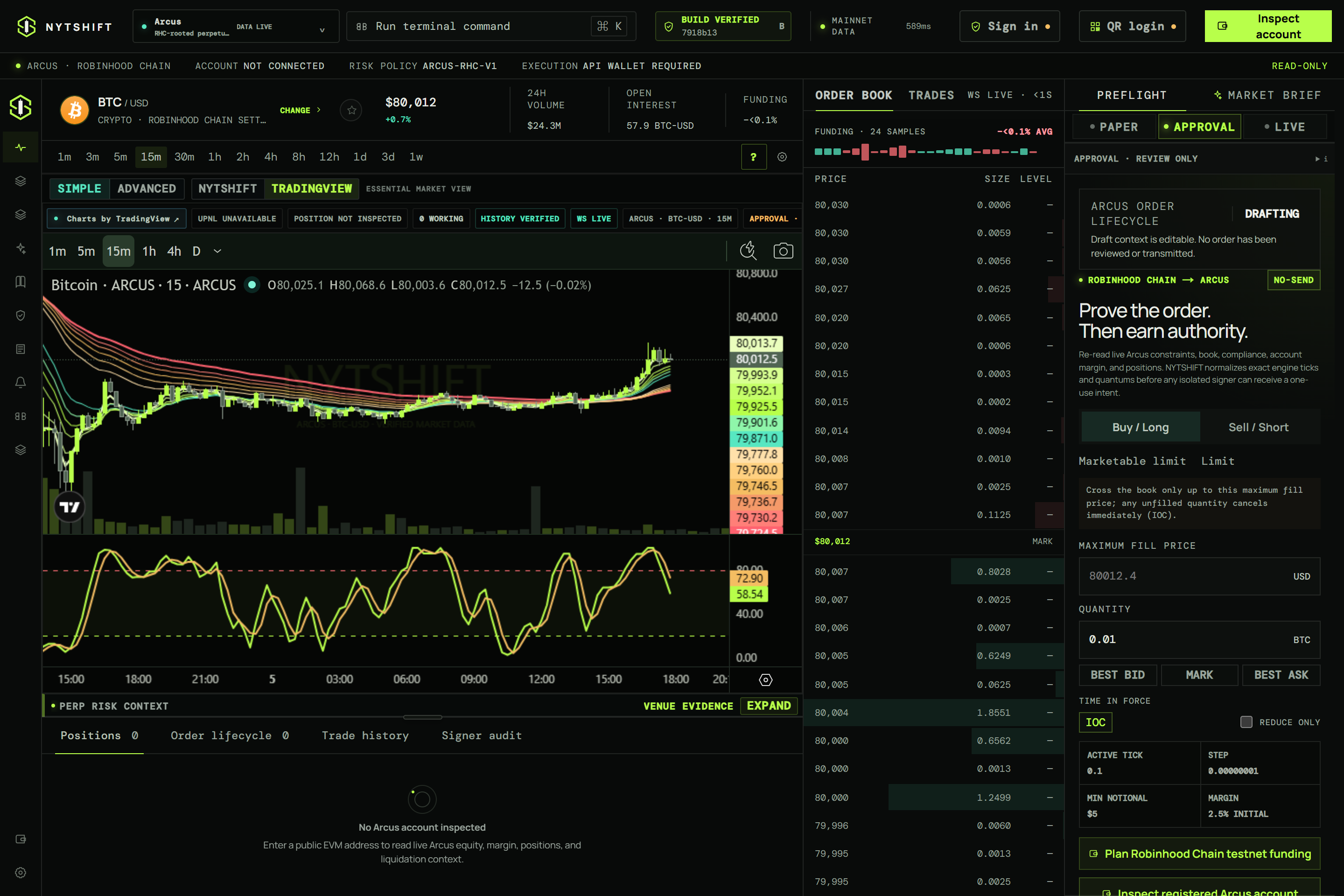Expand the Perp Risk Context panel
The image size is (1344, 896).
pyautogui.click(x=769, y=706)
